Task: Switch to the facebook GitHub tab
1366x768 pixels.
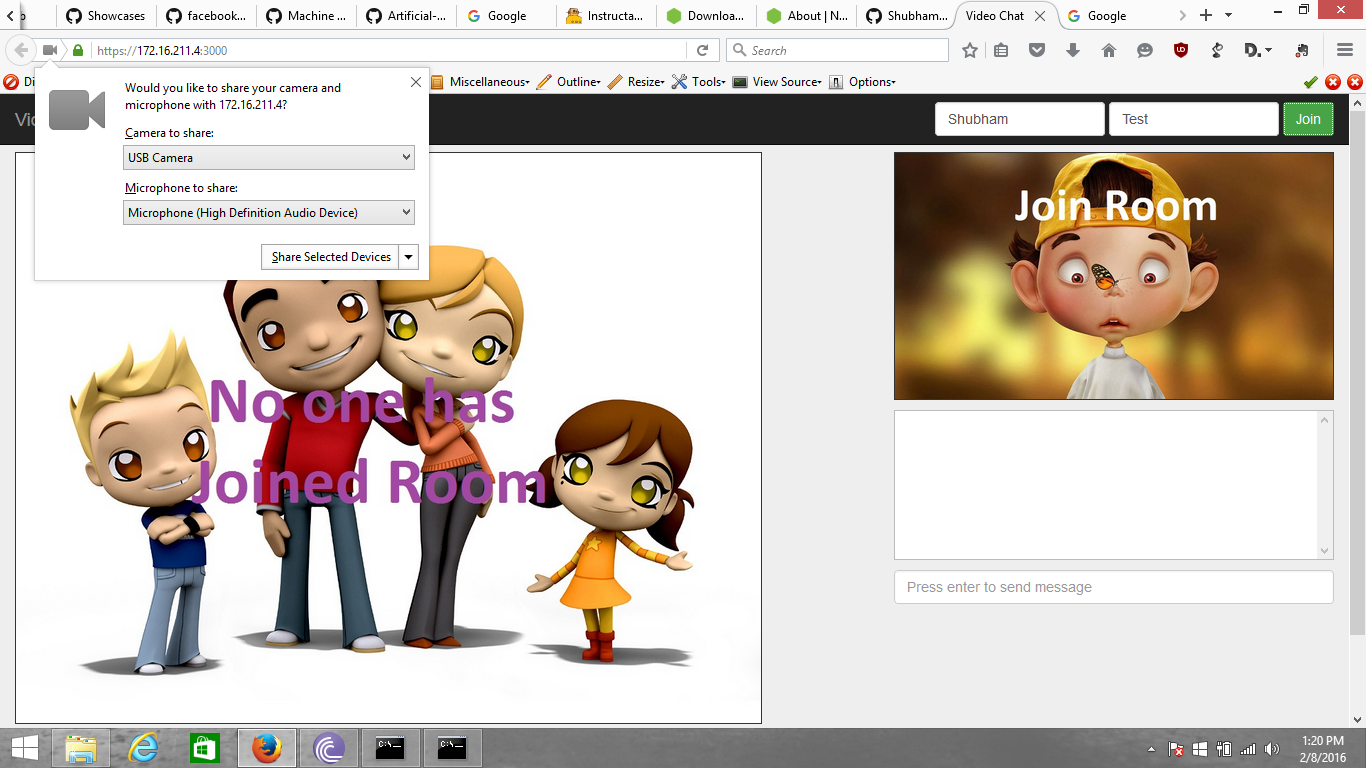Action: pyautogui.click(x=205, y=15)
